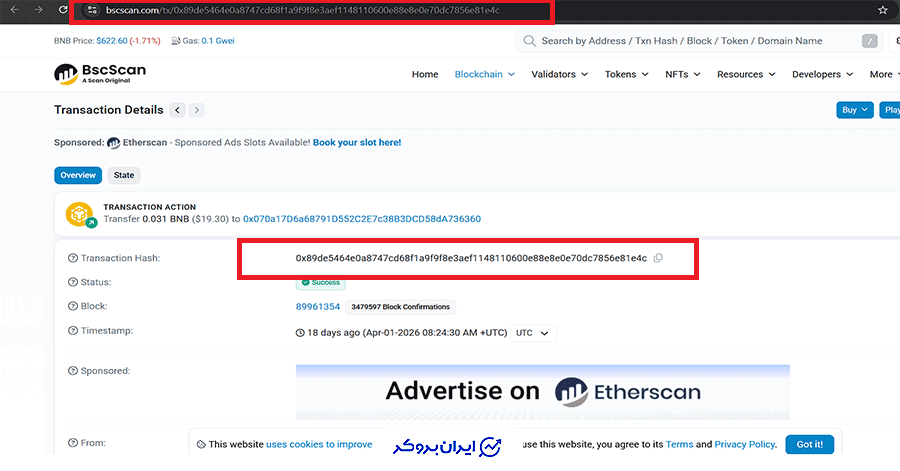This screenshot has width=900, height=471.
Task: Expand the Validators menu
Action: [x=559, y=74]
